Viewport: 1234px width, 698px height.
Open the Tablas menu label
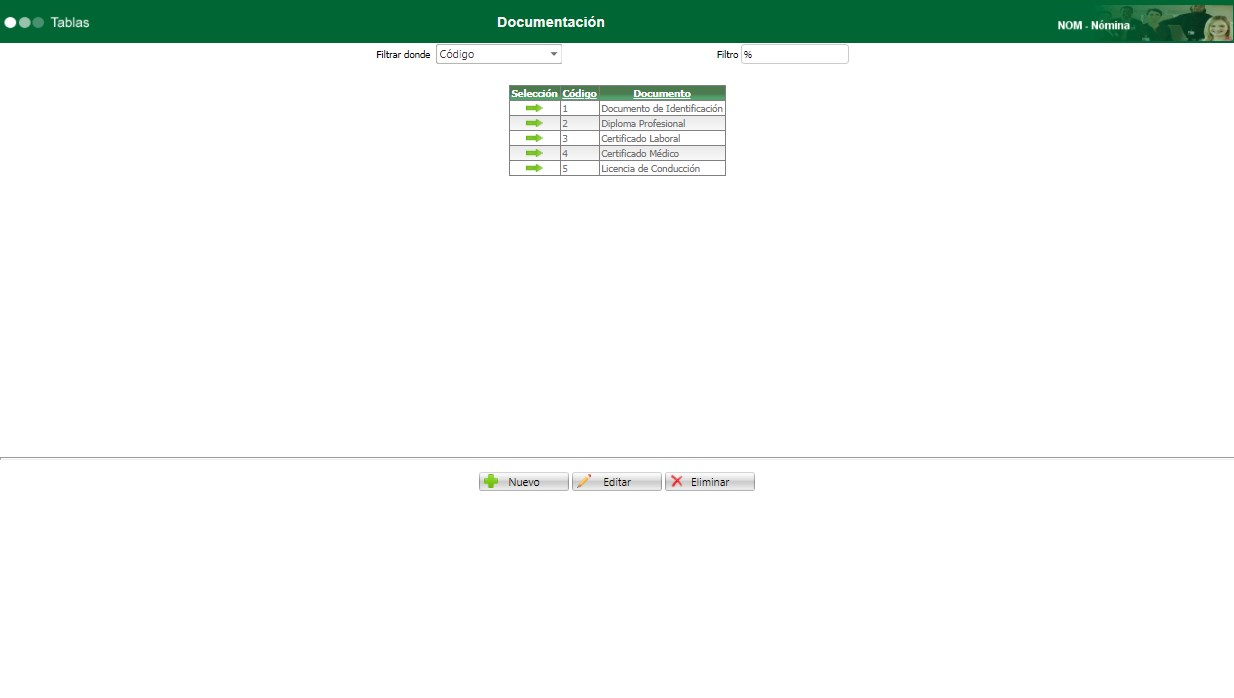pos(70,22)
